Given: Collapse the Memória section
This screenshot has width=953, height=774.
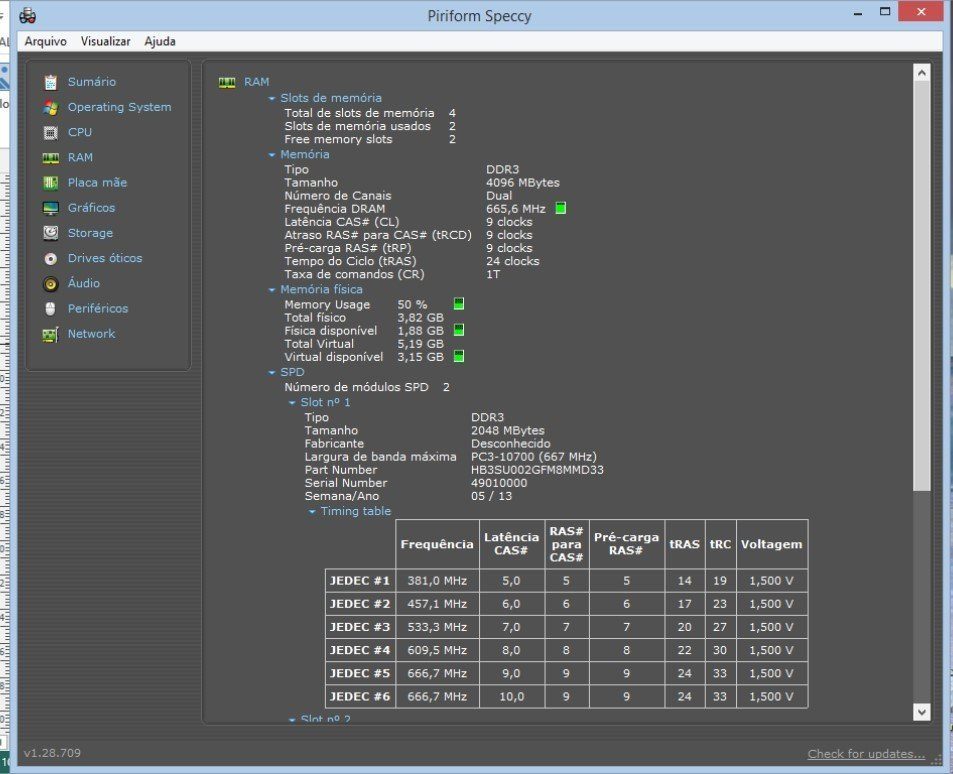Looking at the screenshot, I should (272, 155).
